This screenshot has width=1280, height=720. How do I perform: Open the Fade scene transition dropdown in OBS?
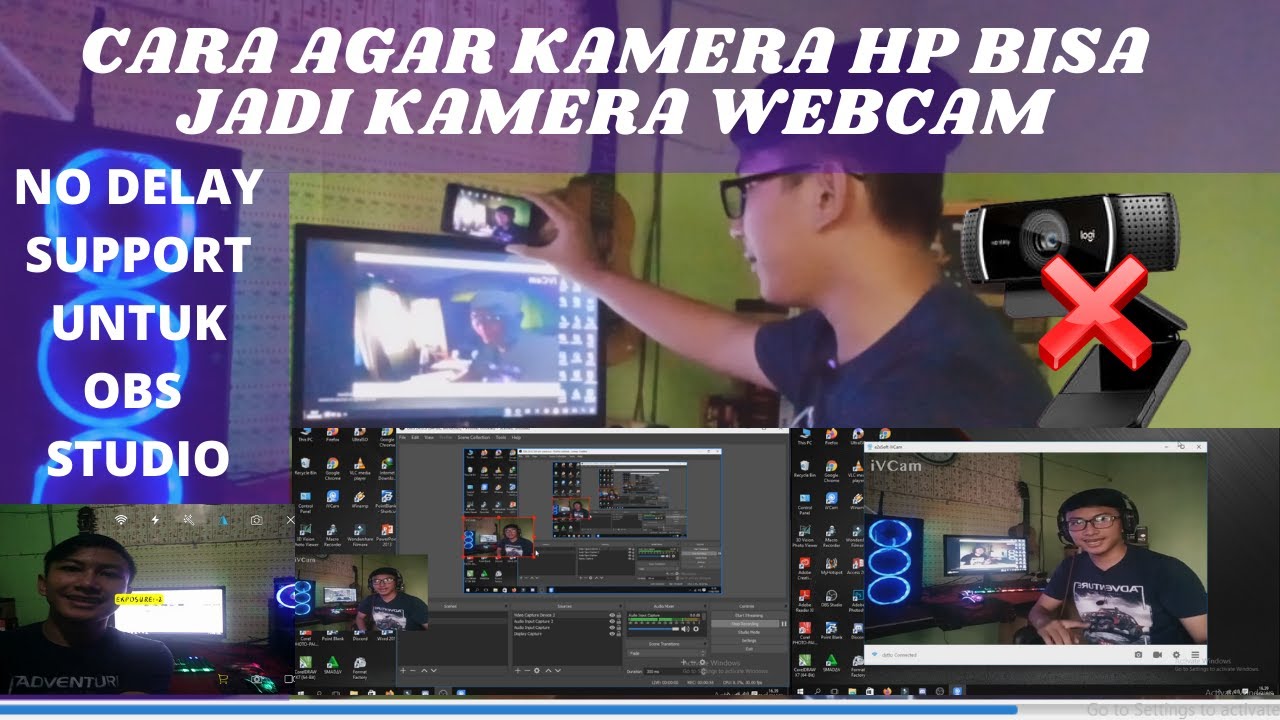666,653
